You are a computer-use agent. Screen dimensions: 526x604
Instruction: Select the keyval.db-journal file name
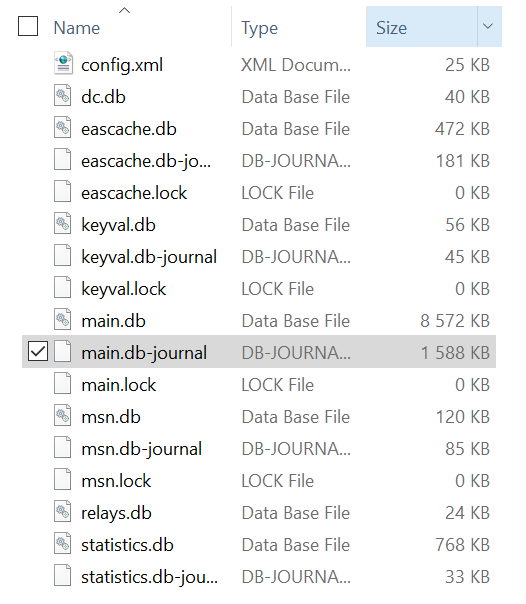[x=149, y=257]
